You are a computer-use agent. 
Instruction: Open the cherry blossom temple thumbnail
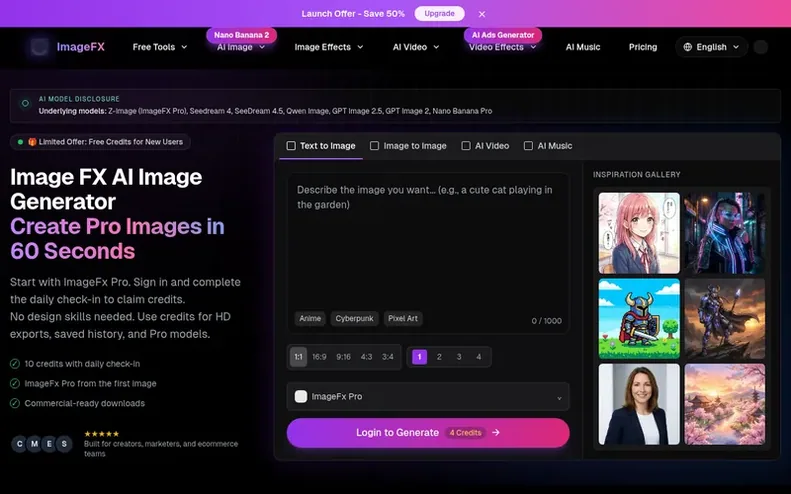coord(724,404)
